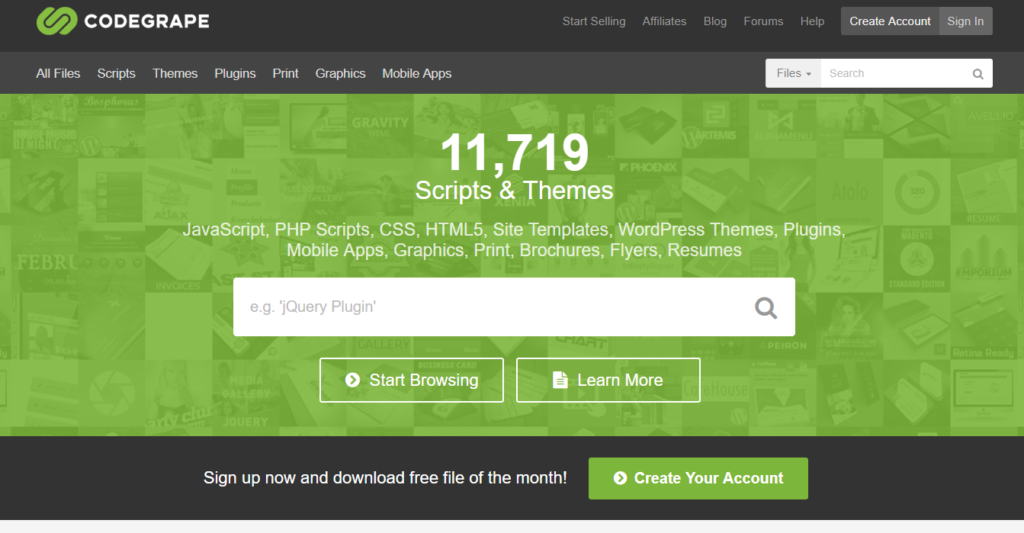Go to the Blog page

click(x=714, y=21)
